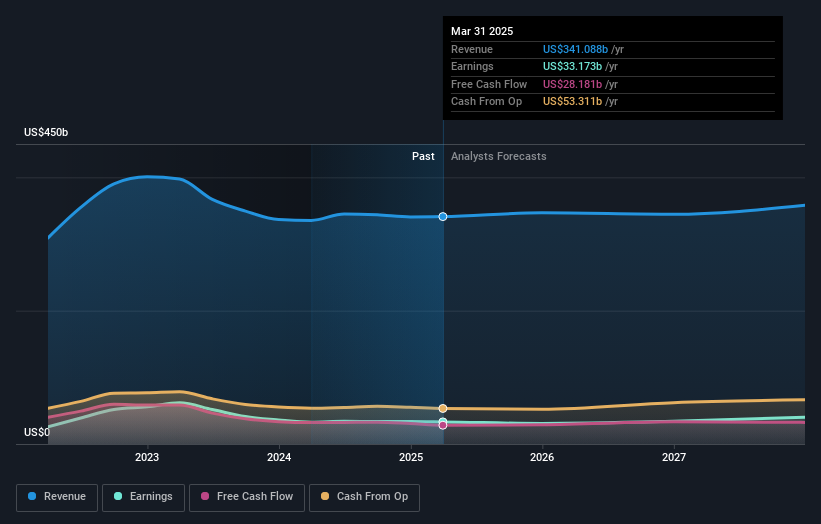Toggle the Earnings legend series
821x524 pixels.
[143, 497]
